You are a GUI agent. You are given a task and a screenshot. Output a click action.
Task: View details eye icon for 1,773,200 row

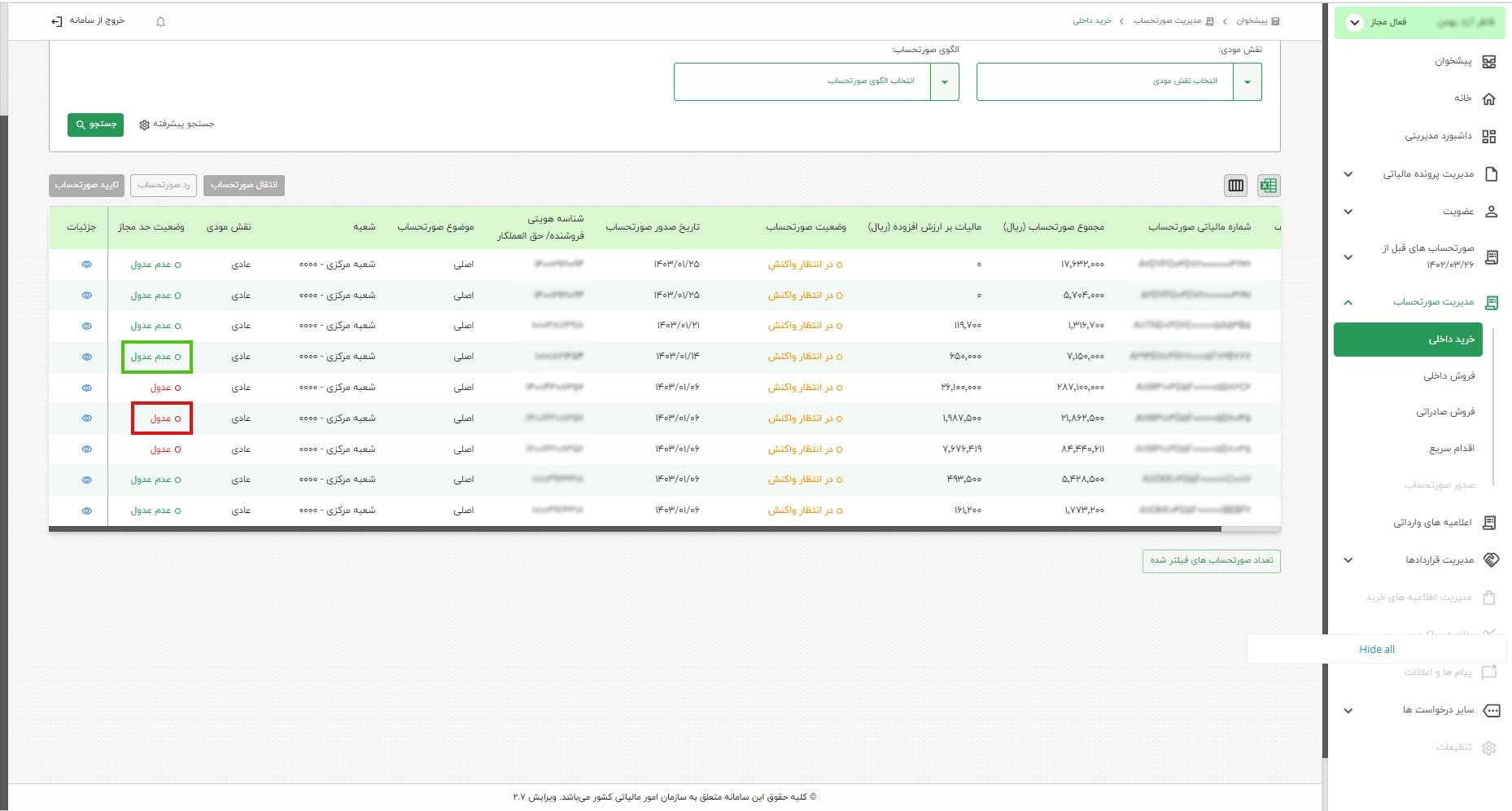(87, 511)
